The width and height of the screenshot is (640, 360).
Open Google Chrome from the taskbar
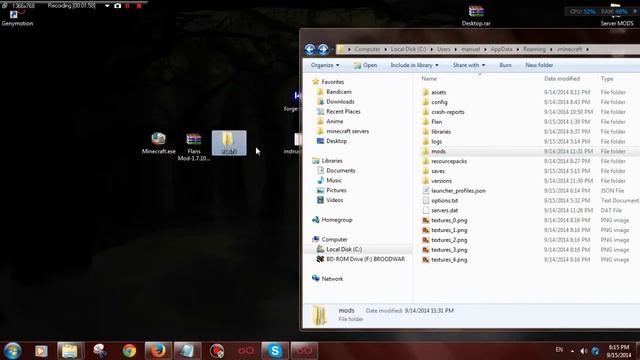[x=129, y=351]
